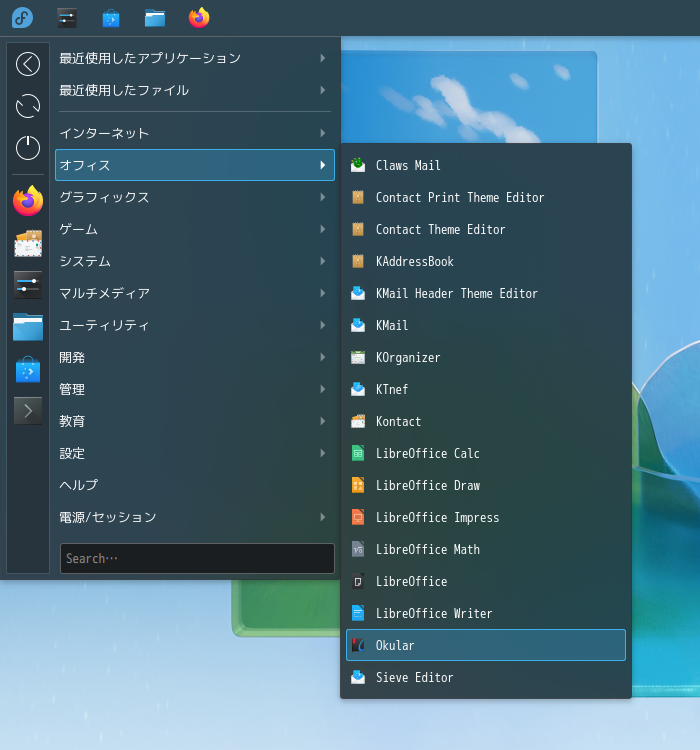
Task: Click the LibreOffice Calc spreadsheet icon
Action: 358,453
